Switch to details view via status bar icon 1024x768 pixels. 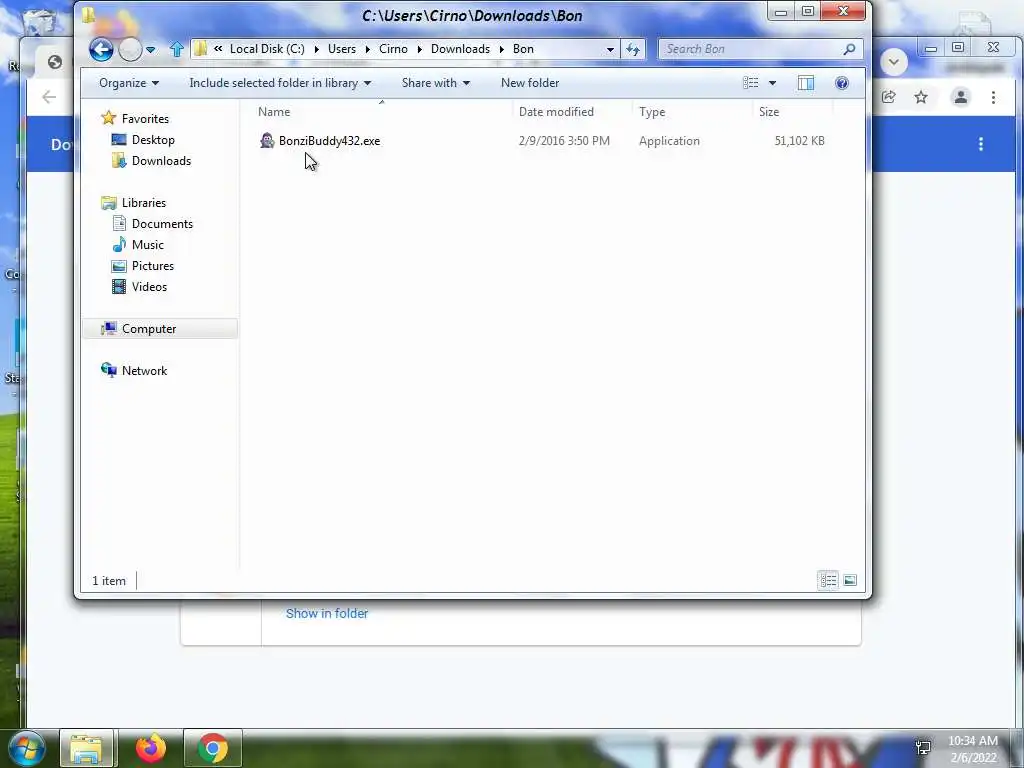pos(828,580)
